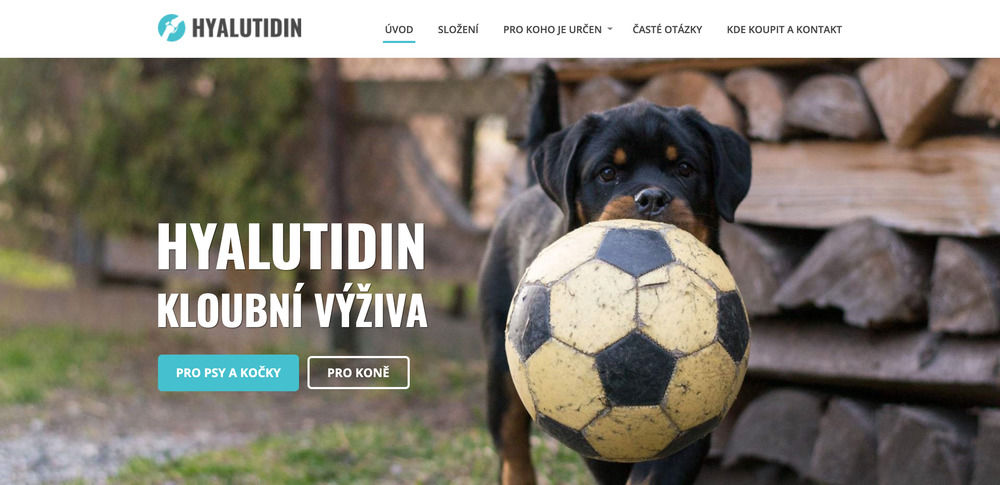Viewport: 1000px width, 485px height.
Task: Go to the SLOŽENÍ menu item
Action: [x=458, y=29]
